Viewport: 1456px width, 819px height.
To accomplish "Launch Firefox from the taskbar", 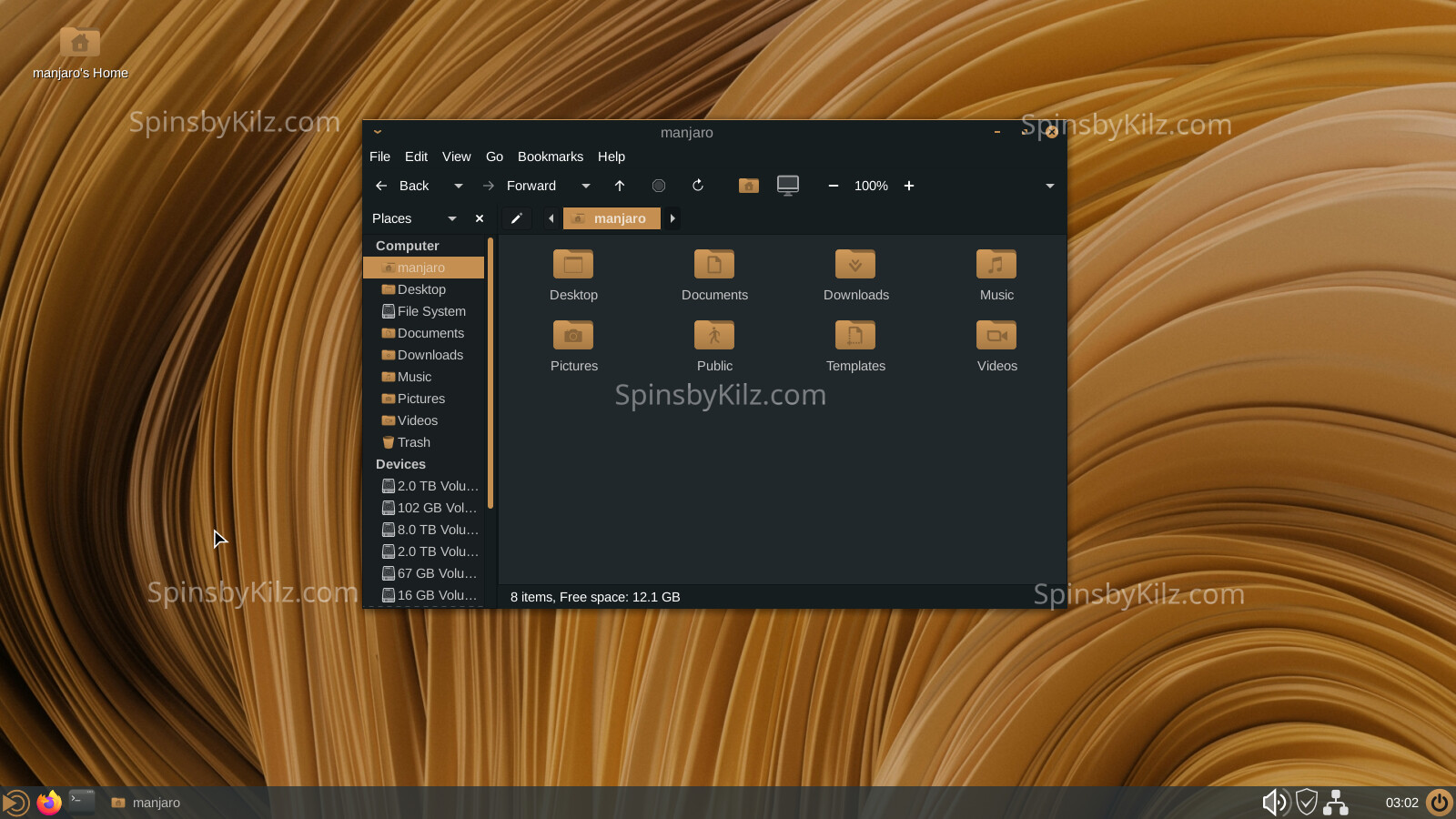I will 49,802.
